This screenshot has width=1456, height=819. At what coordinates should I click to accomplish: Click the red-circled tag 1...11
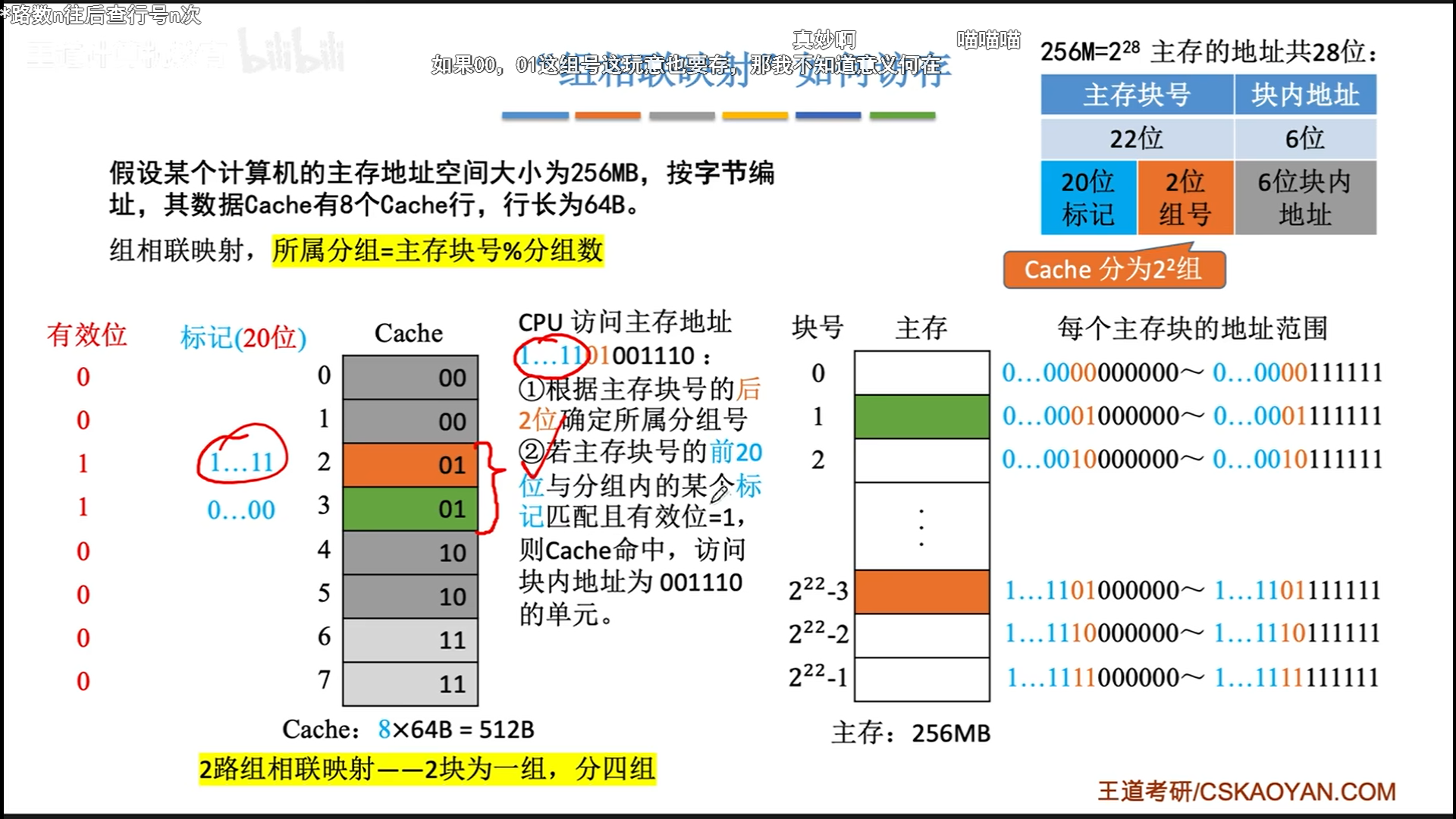(x=241, y=461)
